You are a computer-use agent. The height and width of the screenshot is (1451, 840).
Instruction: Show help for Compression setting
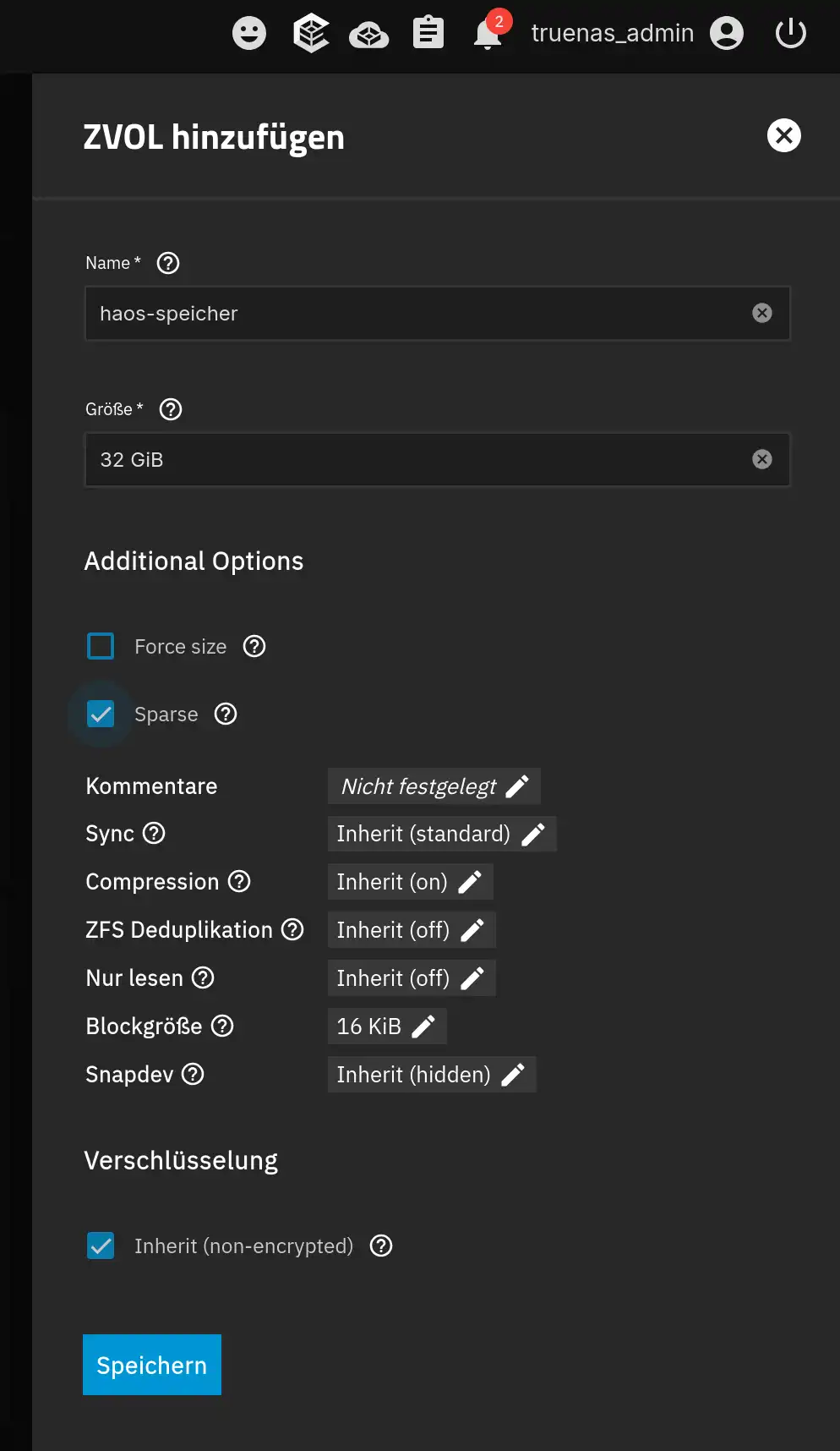pyautogui.click(x=240, y=881)
